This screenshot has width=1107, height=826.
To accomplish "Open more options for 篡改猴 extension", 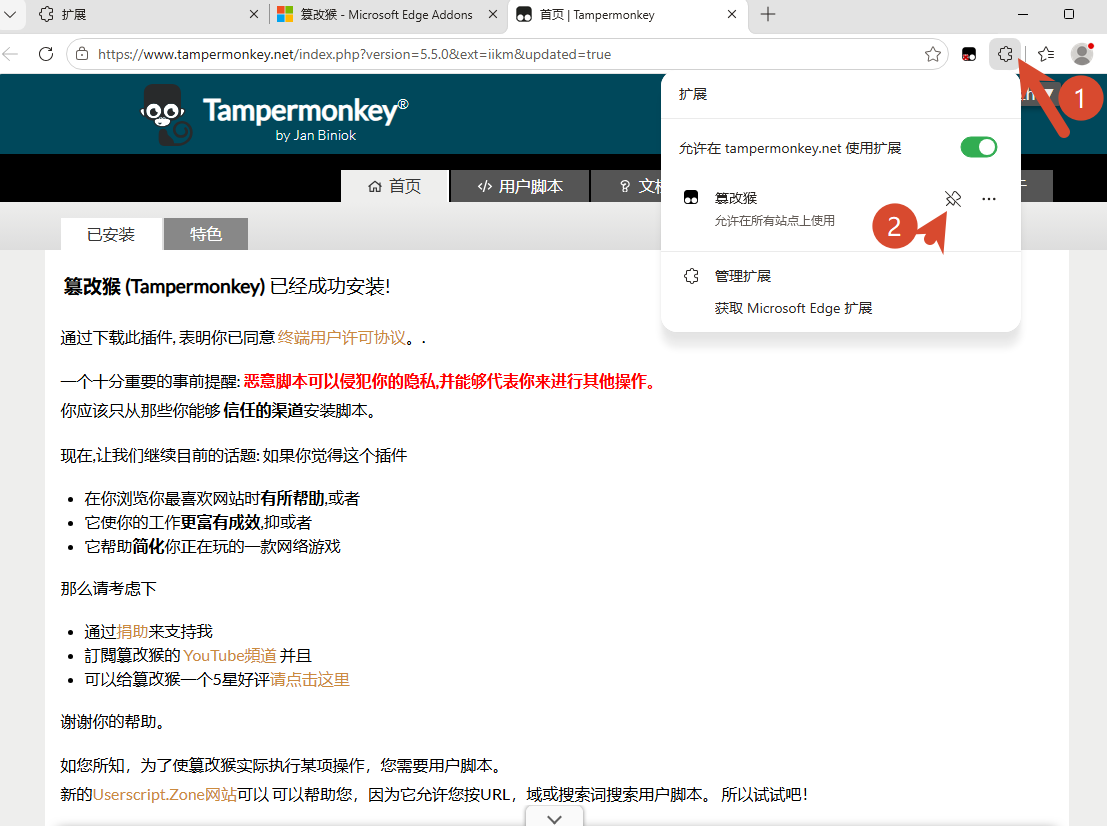I will pos(988,199).
